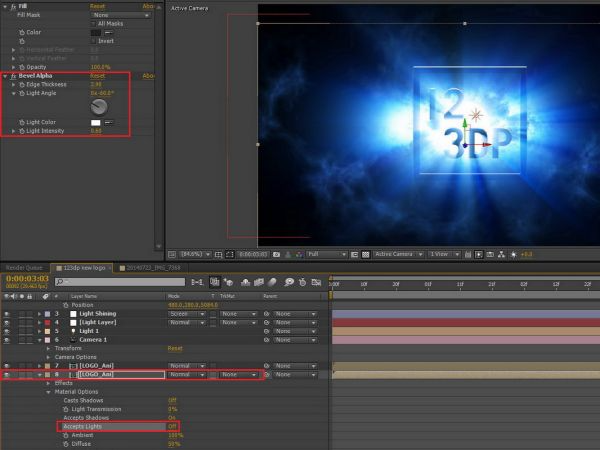
Task: Toggle the All Masks checkbox
Action: (x=93, y=24)
